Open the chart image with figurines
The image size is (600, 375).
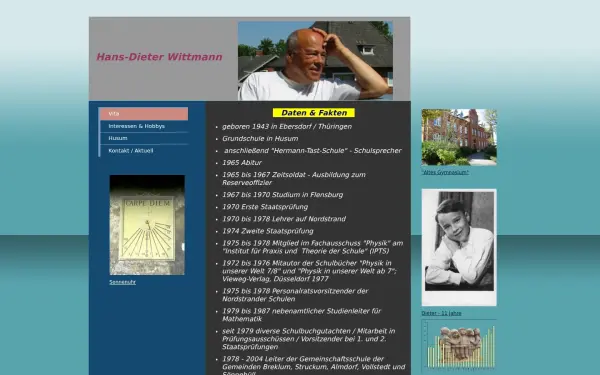point(459,345)
